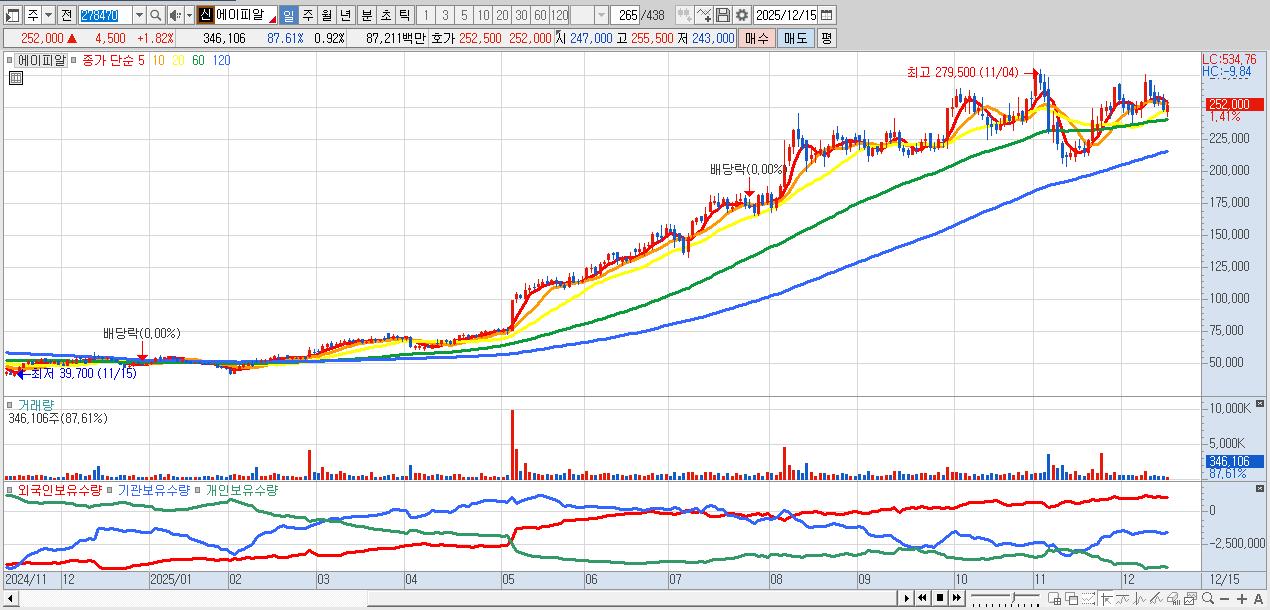Click the 전 button beside stock code
The image size is (1270, 610).
point(66,15)
